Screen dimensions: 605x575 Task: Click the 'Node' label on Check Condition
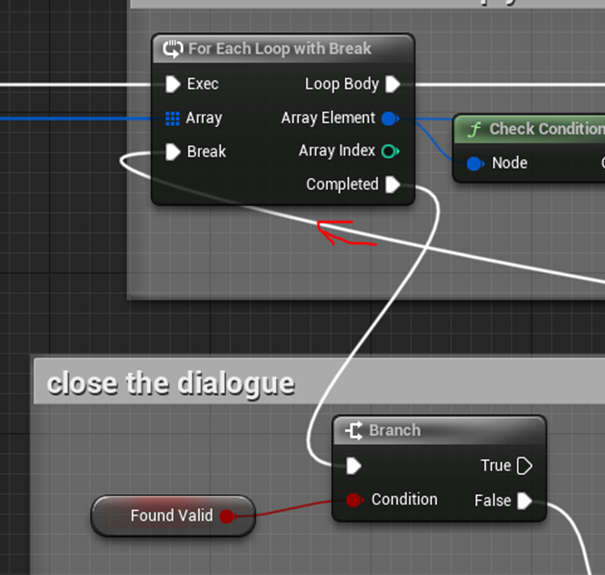510,163
